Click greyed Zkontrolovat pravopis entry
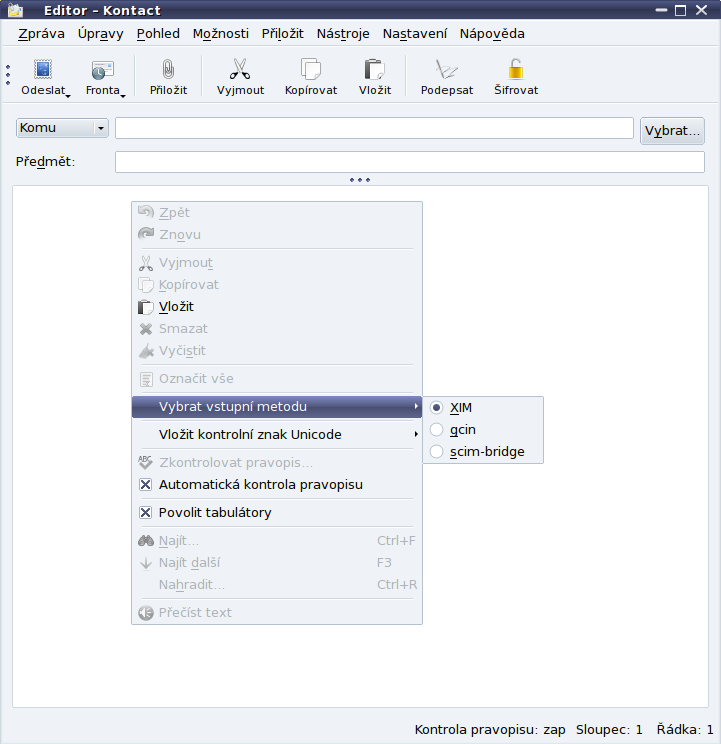This screenshot has height=744, width=721. pyautogui.click(x=277, y=463)
